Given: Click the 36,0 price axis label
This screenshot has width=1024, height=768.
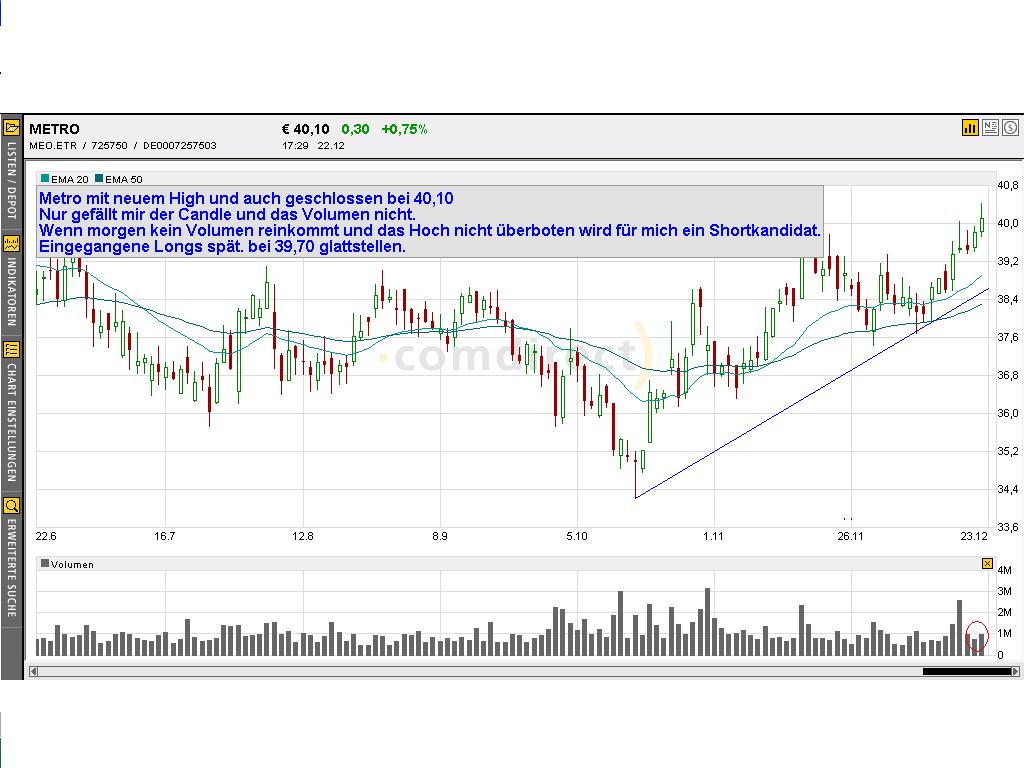Looking at the screenshot, I should tap(1008, 413).
